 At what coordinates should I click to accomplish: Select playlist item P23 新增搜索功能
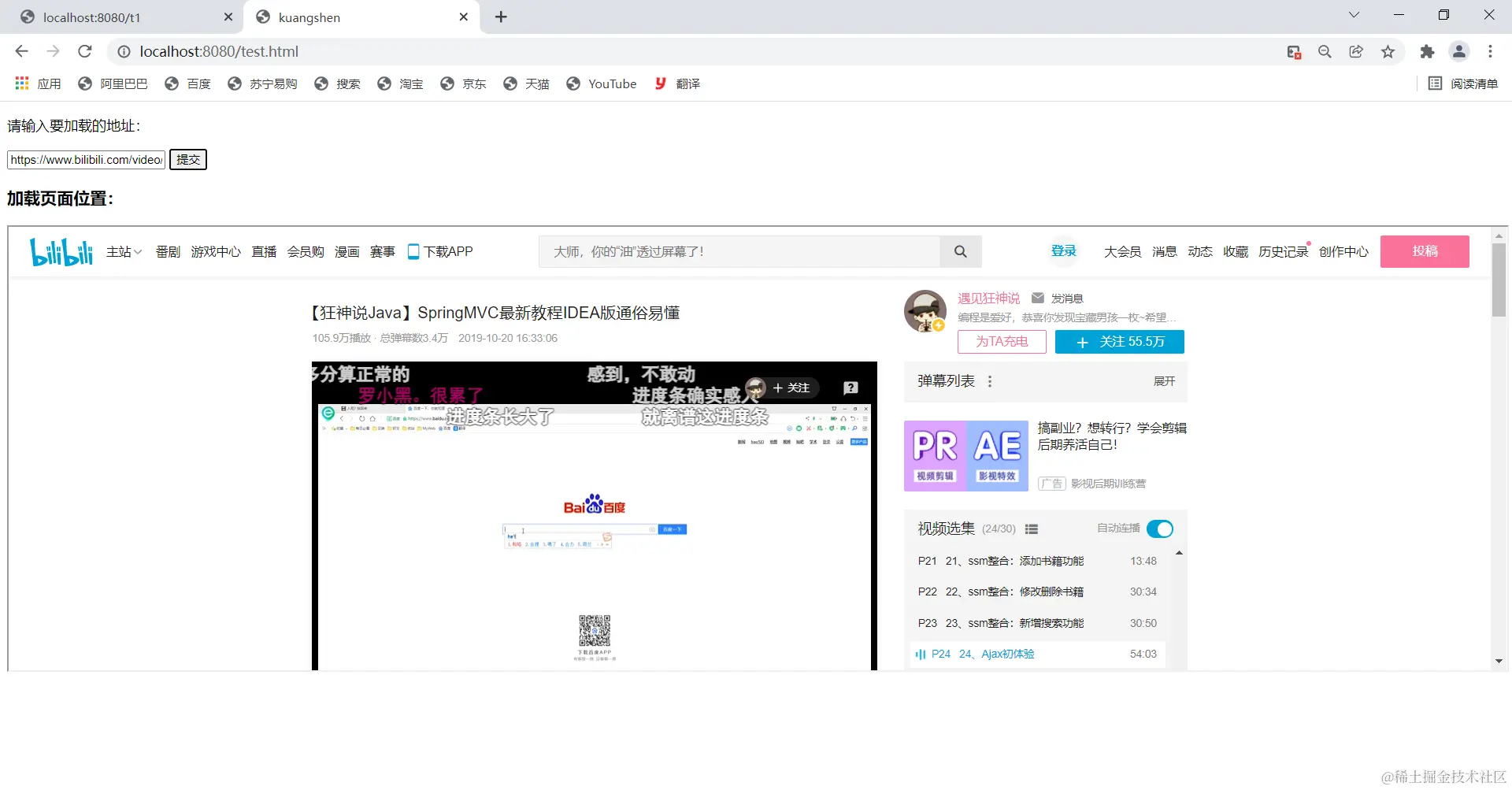coord(1038,623)
